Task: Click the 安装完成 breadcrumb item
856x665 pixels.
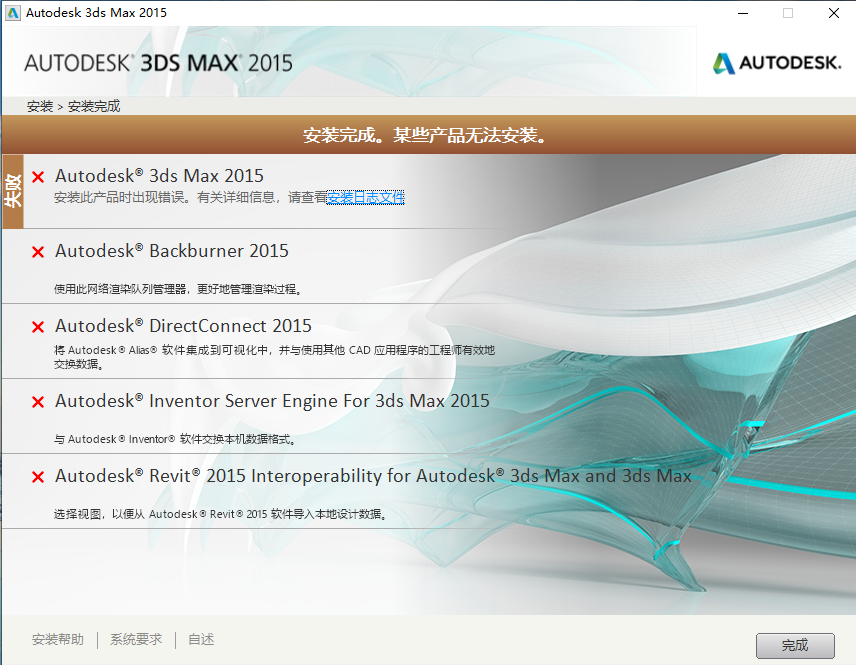Action: coord(94,106)
